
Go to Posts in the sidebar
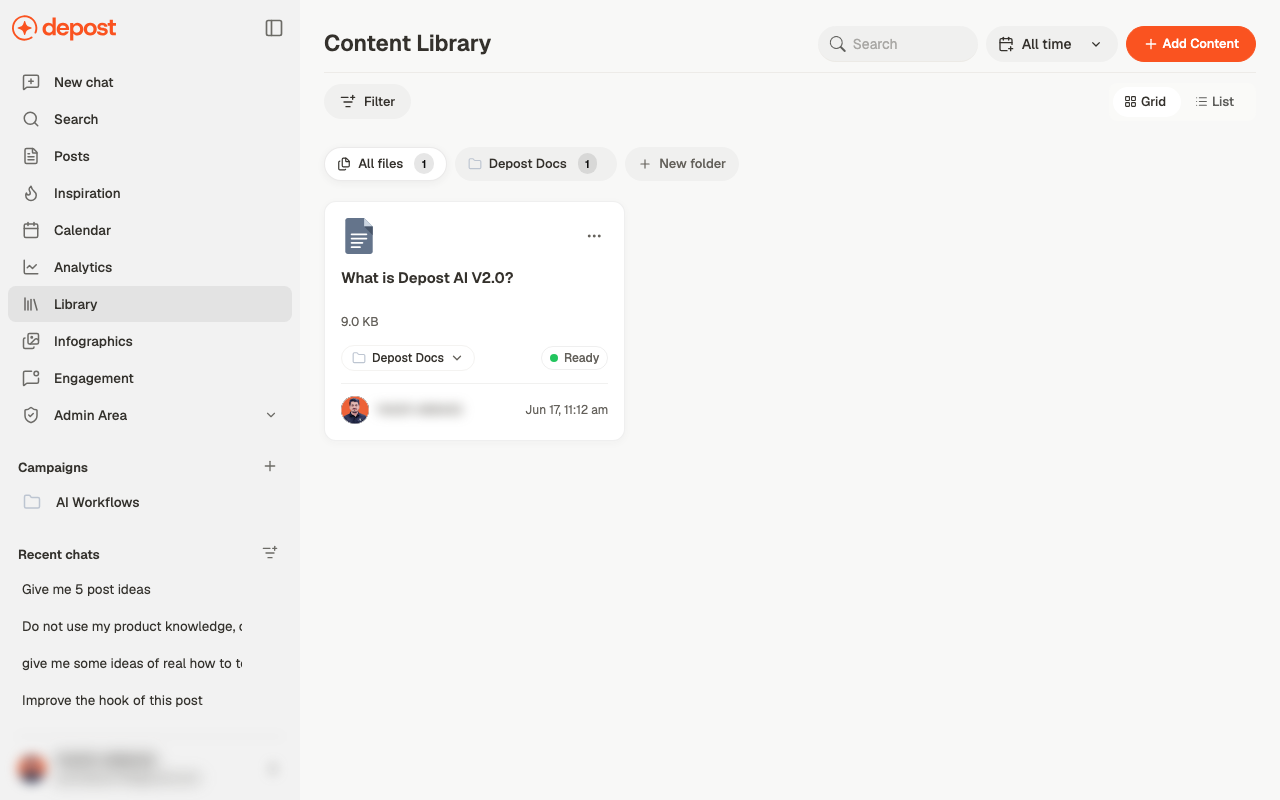[150, 156]
